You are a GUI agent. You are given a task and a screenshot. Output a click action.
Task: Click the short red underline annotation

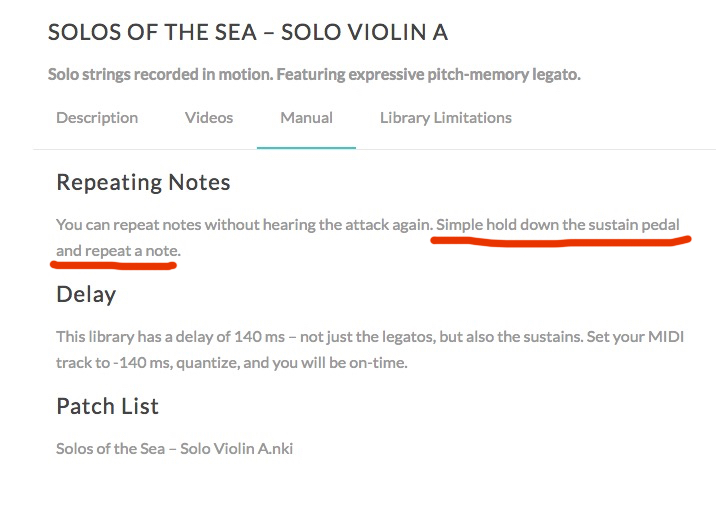(x=113, y=266)
